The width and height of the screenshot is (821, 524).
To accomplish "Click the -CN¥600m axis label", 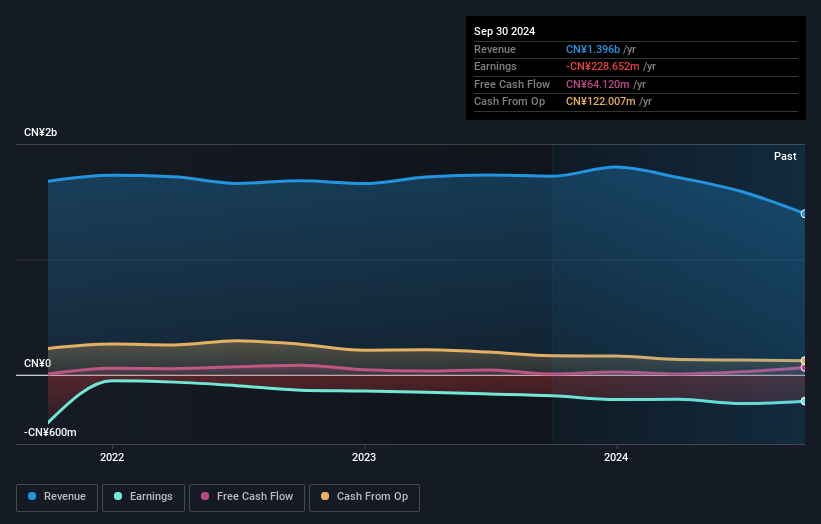I will (50, 432).
